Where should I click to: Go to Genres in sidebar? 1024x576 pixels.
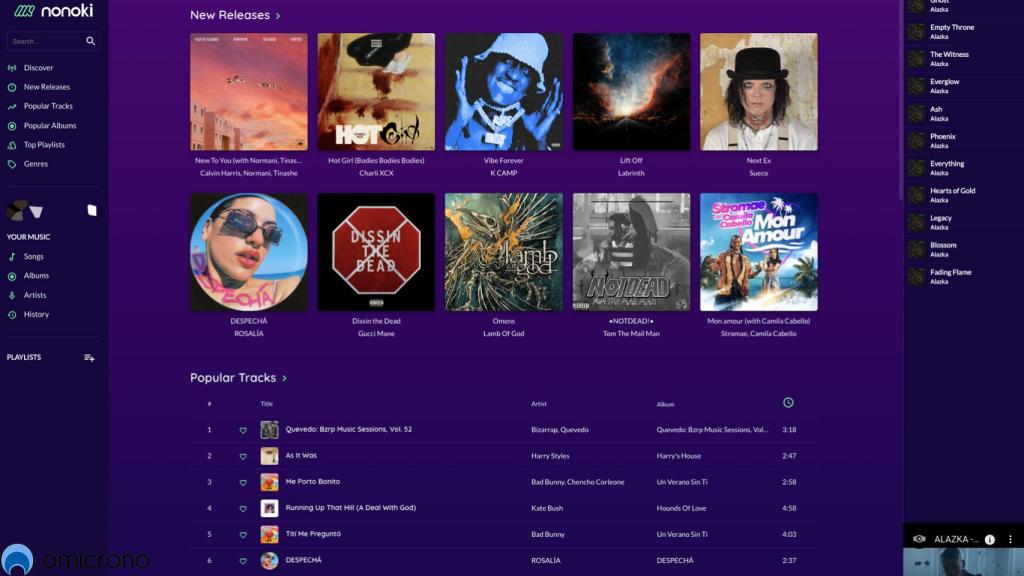coord(35,164)
